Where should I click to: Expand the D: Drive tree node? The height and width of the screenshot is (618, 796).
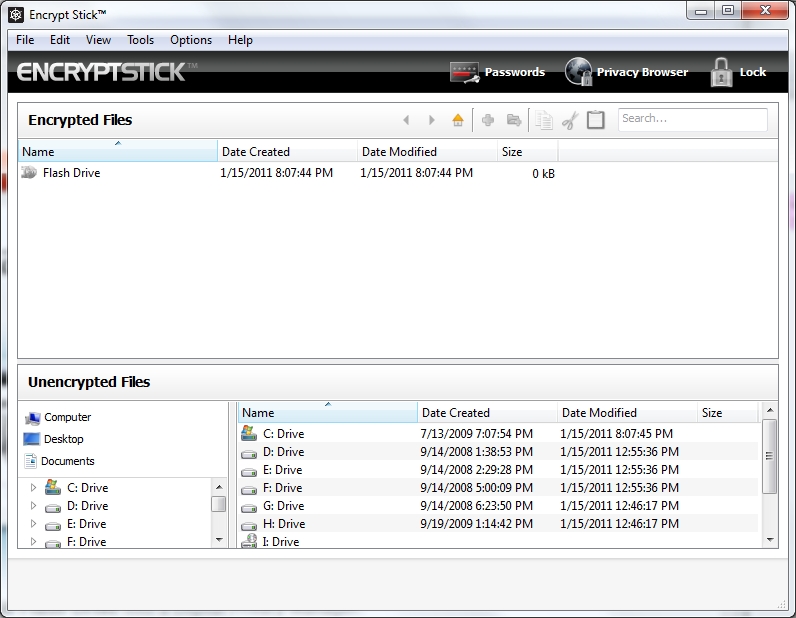click(34, 506)
